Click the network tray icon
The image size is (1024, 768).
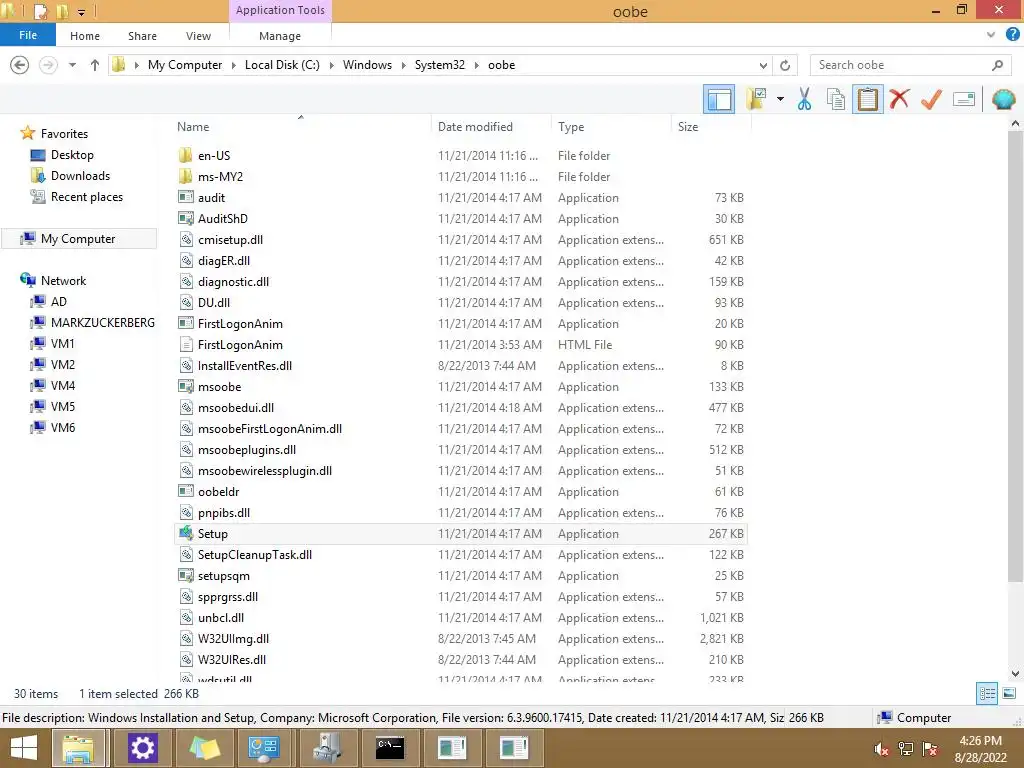(906, 749)
